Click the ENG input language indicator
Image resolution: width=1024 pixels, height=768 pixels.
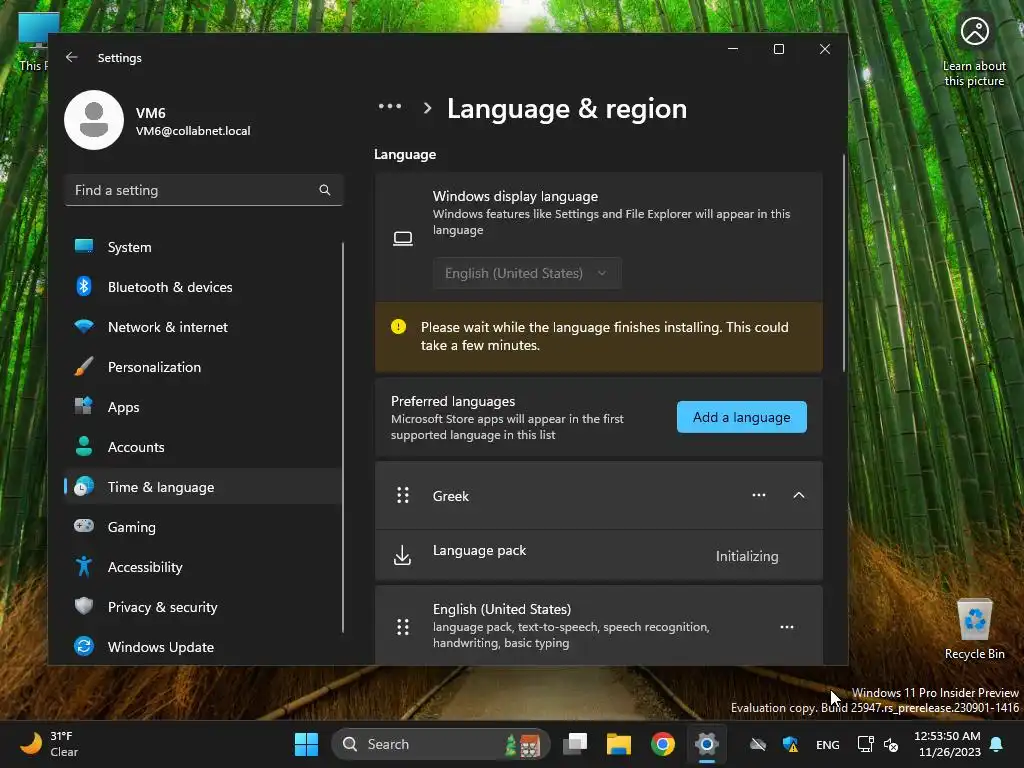click(827, 744)
